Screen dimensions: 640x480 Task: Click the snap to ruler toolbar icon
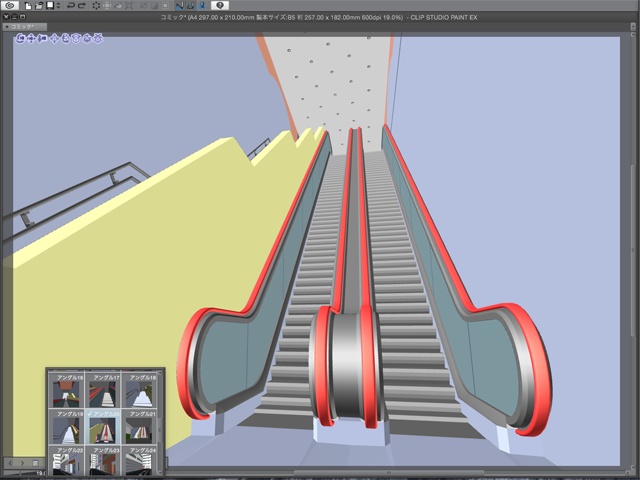178,6
